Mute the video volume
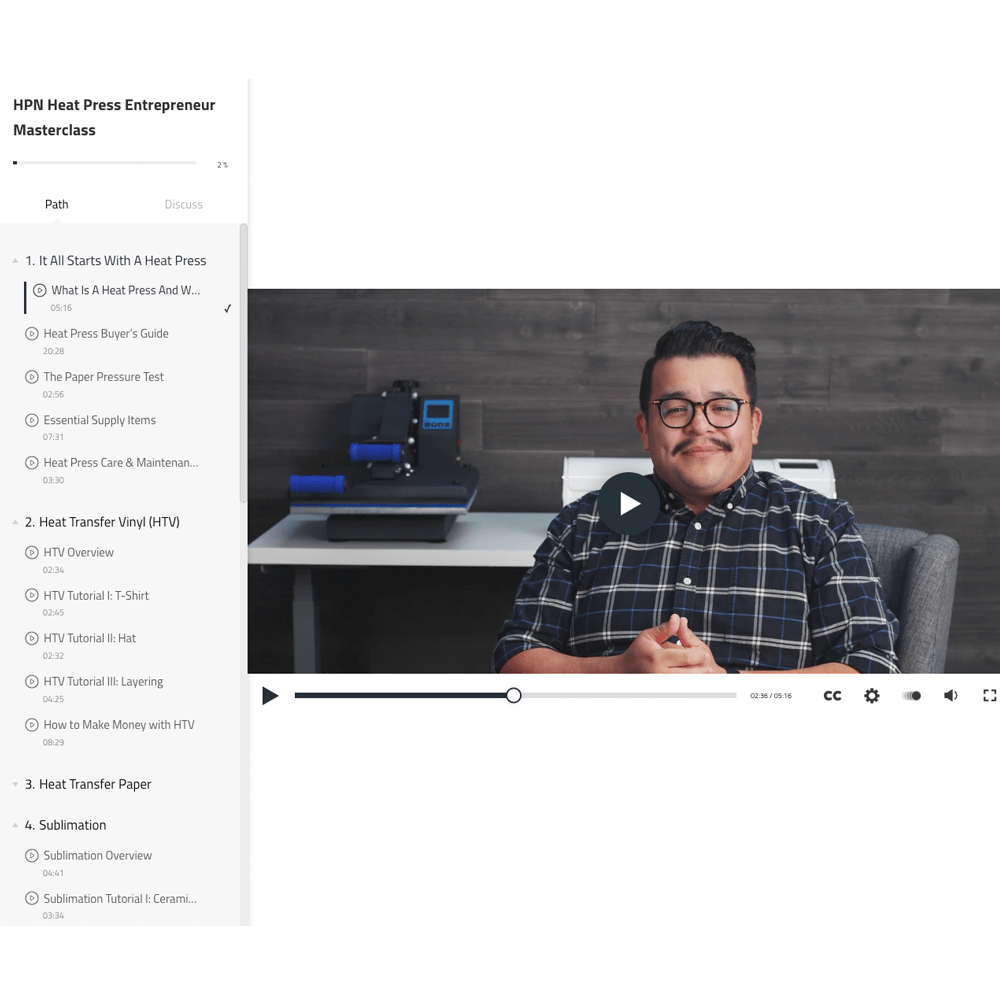Viewport: 1000px width, 1000px height. [x=950, y=696]
